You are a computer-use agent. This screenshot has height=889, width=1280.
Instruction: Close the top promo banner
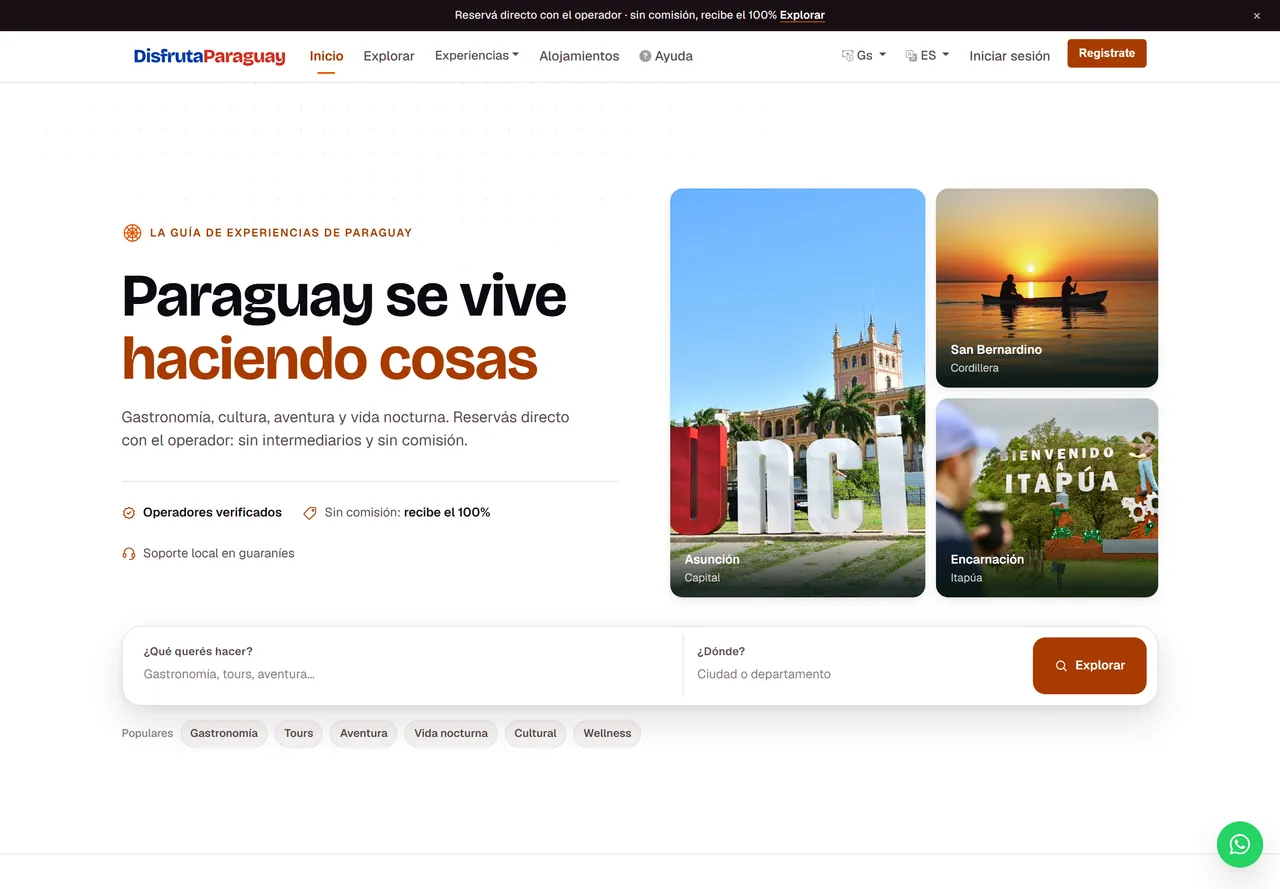pyautogui.click(x=1257, y=16)
